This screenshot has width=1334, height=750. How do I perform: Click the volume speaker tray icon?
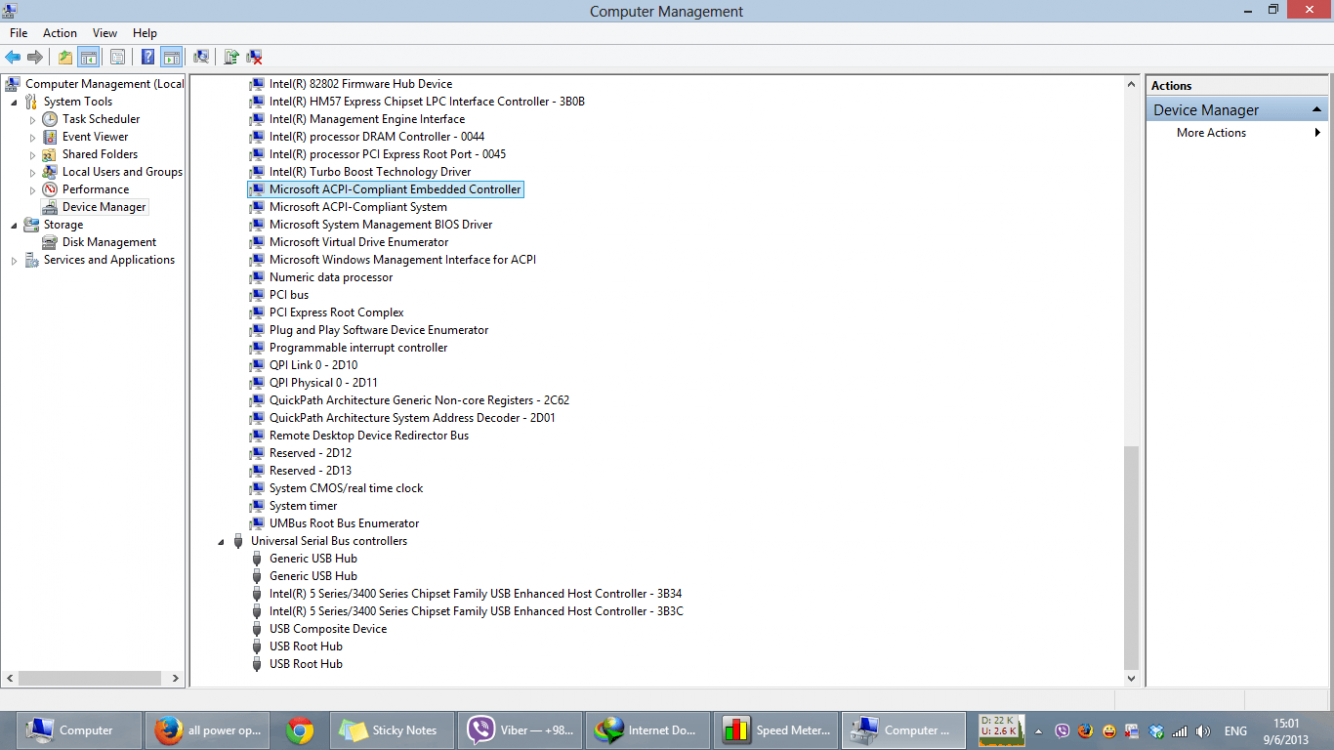coord(1203,731)
